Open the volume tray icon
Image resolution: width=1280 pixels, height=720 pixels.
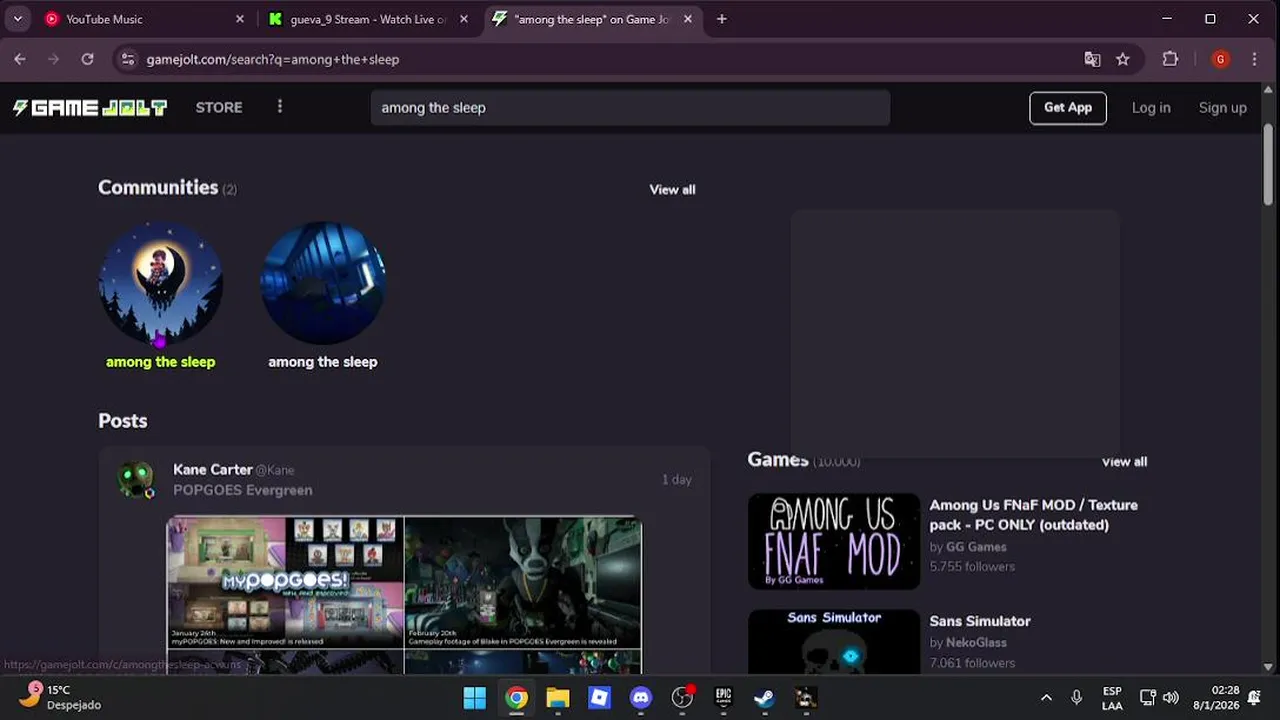(x=1171, y=698)
